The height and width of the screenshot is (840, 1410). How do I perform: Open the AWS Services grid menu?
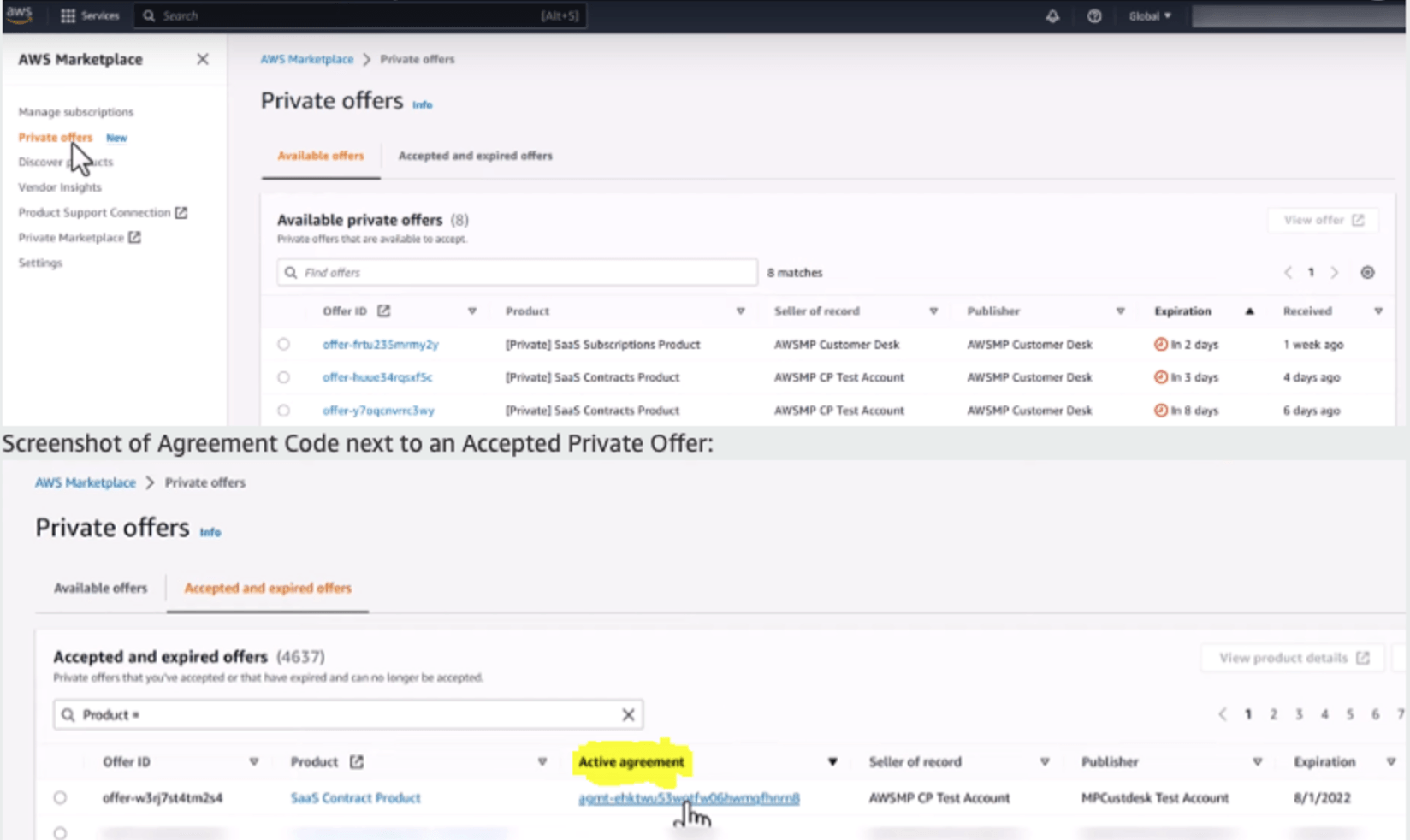click(68, 15)
